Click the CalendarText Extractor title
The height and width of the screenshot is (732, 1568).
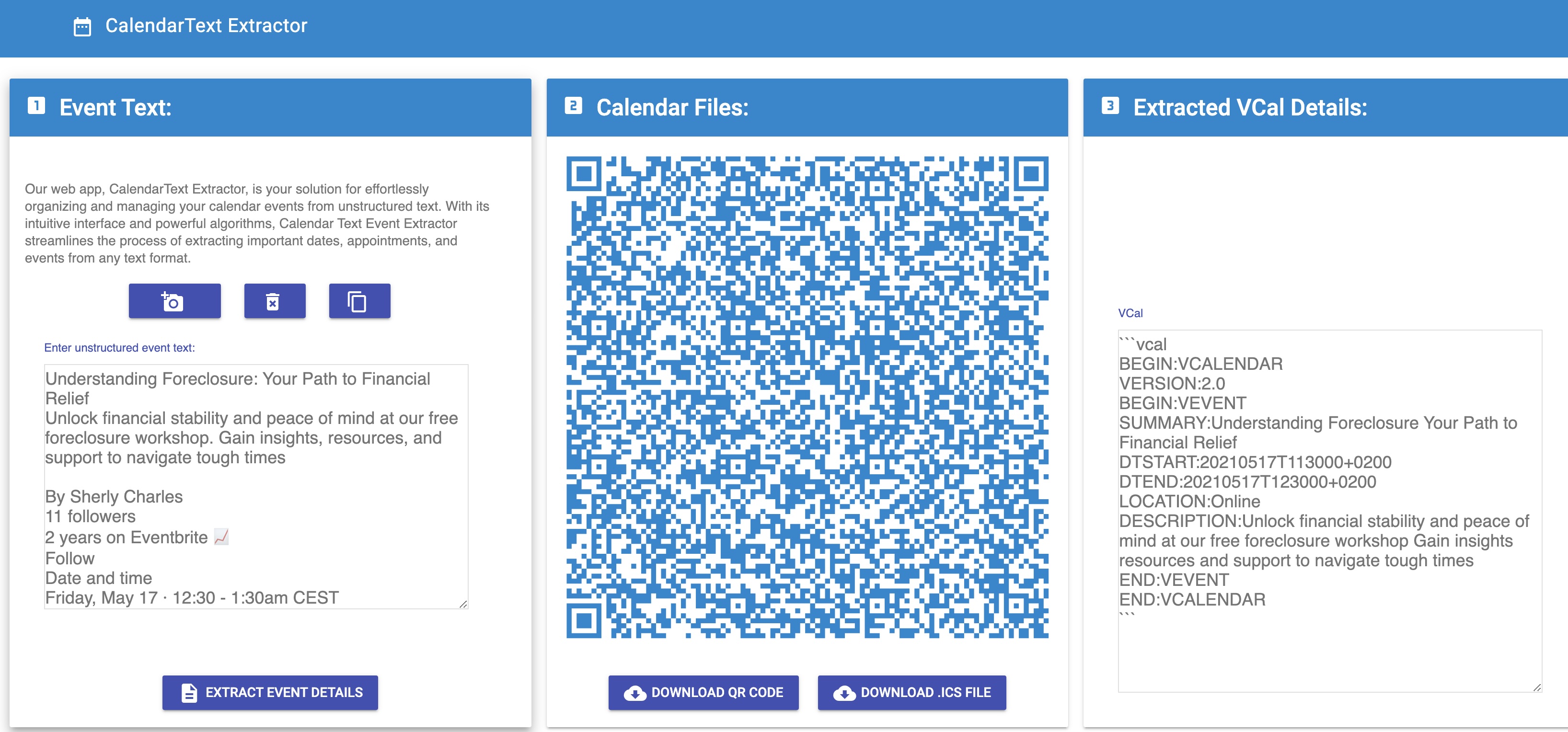click(206, 26)
